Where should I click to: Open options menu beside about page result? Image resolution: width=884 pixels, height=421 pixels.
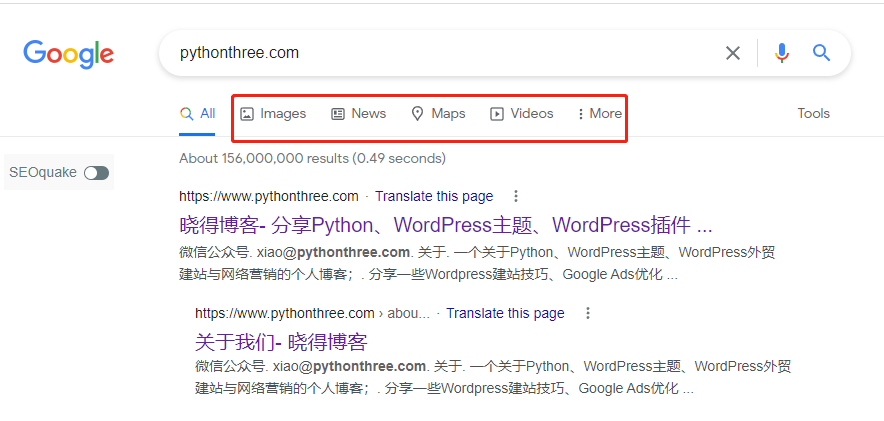click(x=587, y=313)
